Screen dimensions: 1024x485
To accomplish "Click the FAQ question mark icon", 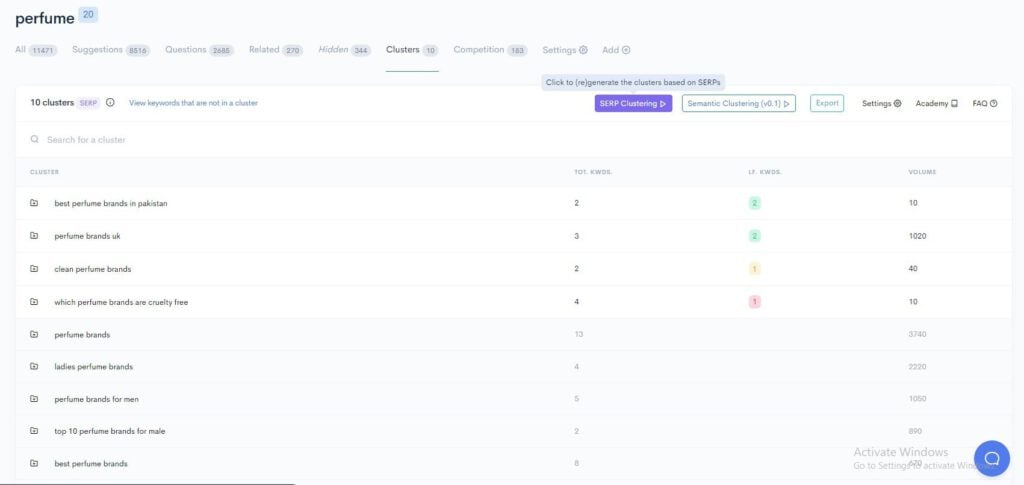I will (x=993, y=103).
